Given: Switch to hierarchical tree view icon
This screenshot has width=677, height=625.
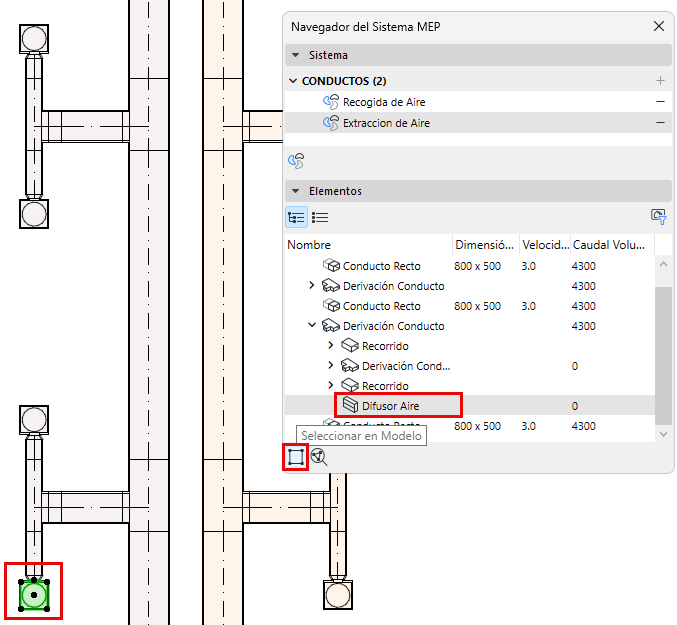Looking at the screenshot, I should tap(296, 217).
